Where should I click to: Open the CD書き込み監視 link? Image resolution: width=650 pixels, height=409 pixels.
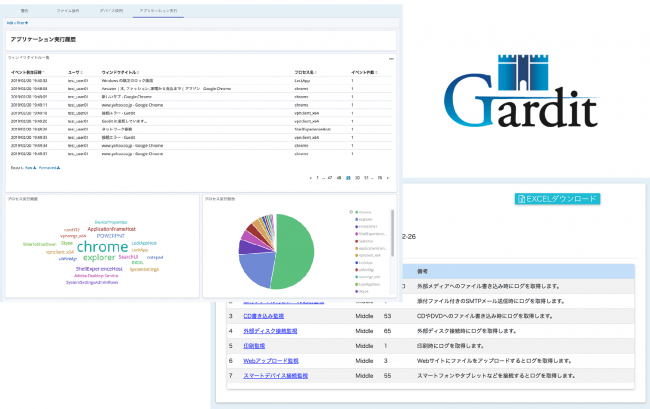tap(258, 316)
